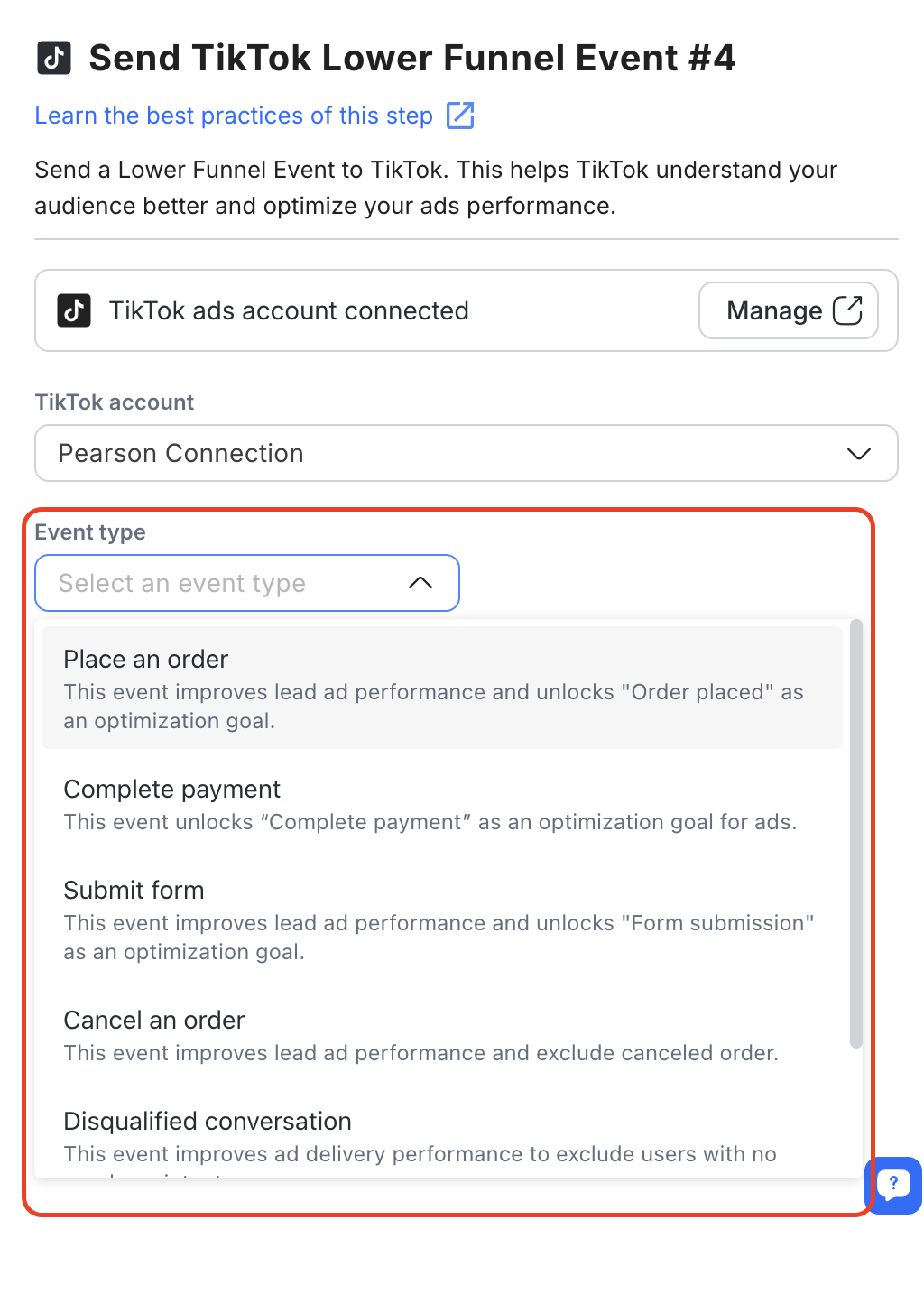The image size is (924, 1303).
Task: Open the help chat bubble
Action: [x=893, y=1184]
